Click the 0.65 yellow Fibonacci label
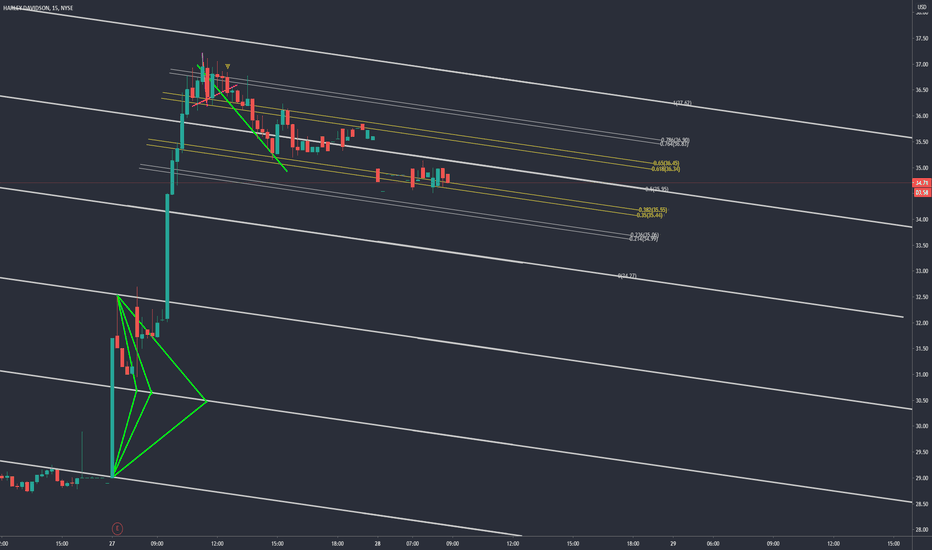The height and width of the screenshot is (550, 932). click(666, 163)
